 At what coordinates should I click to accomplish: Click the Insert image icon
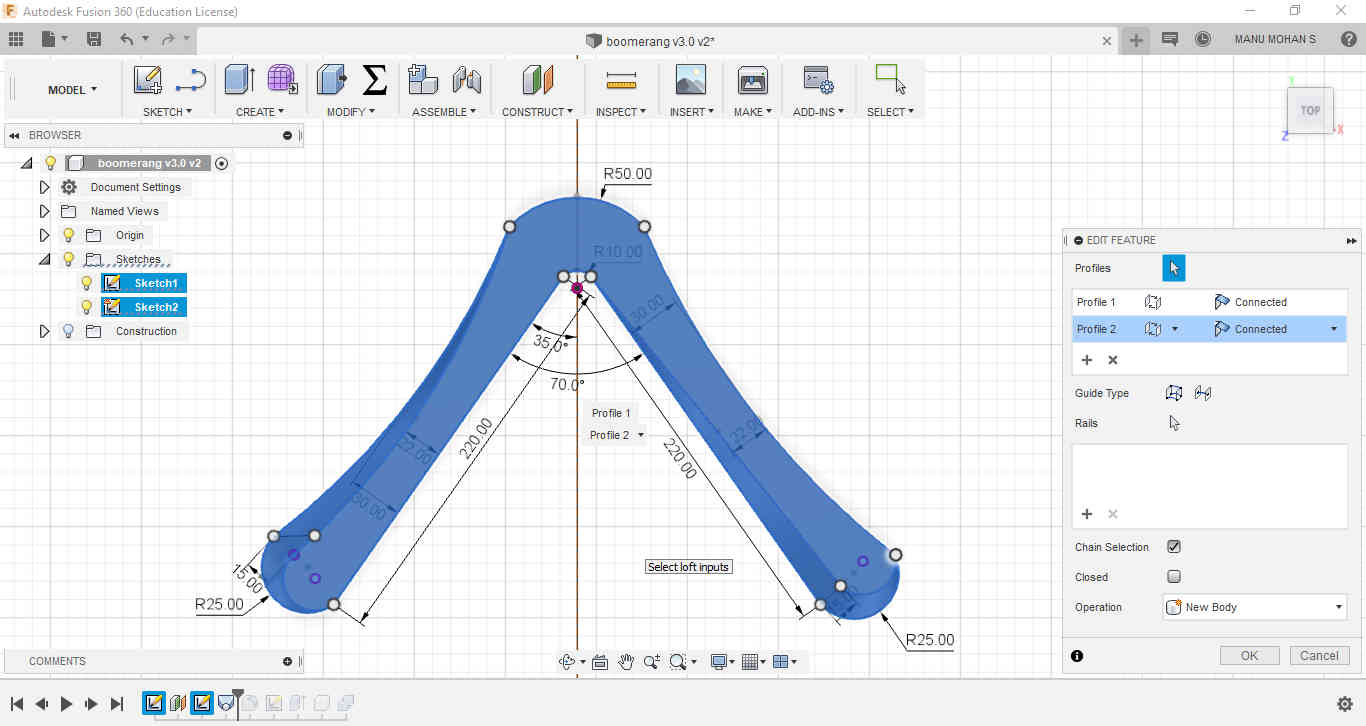691,80
